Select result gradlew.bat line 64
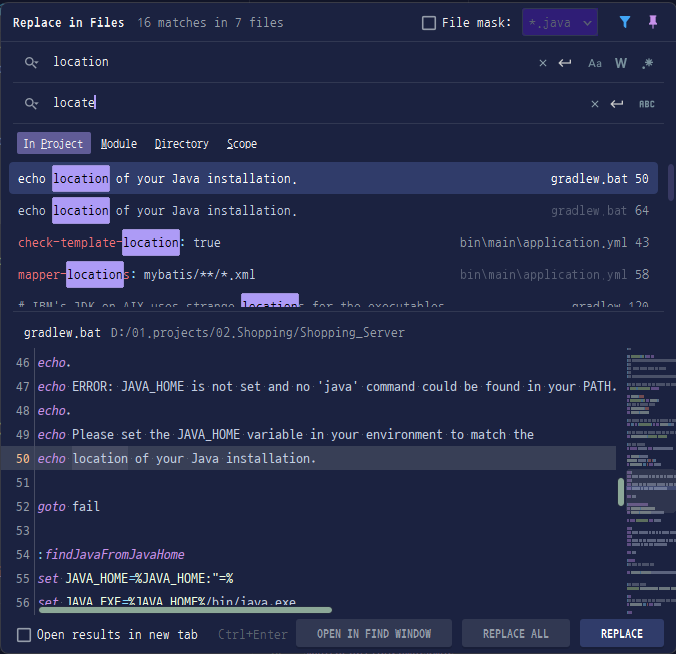 [333, 210]
